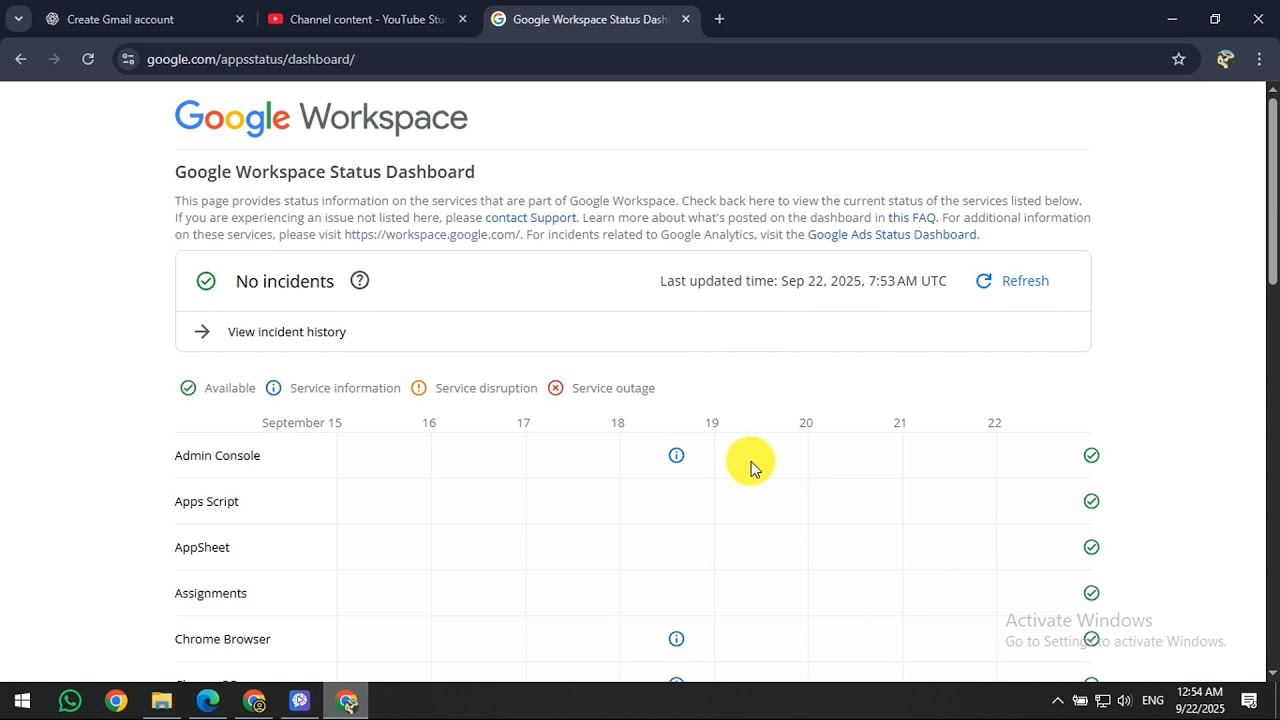The image size is (1280, 720).
Task: Open the tab search dropdown
Action: pyautogui.click(x=18, y=19)
